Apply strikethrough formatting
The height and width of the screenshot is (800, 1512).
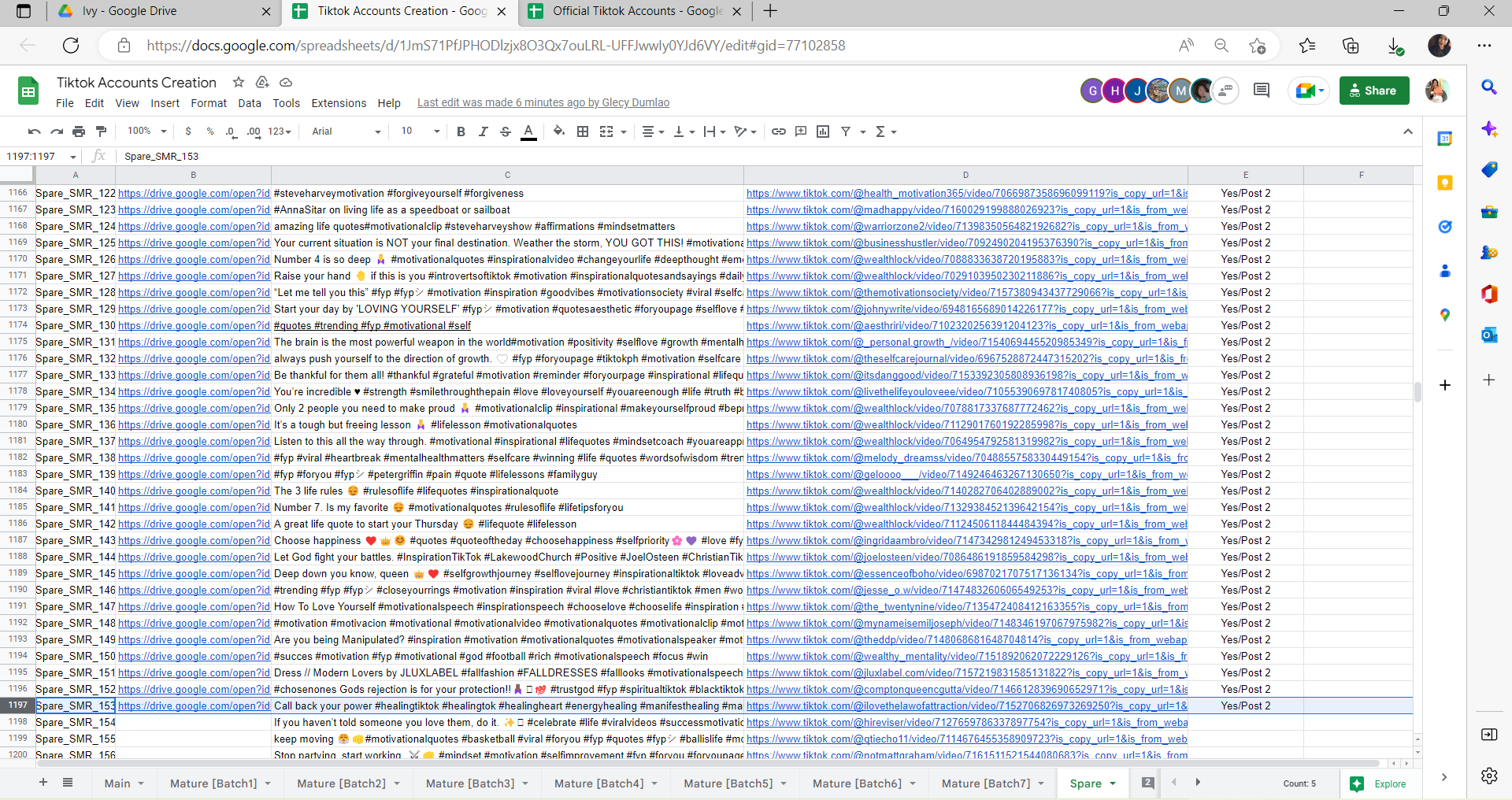click(x=506, y=131)
